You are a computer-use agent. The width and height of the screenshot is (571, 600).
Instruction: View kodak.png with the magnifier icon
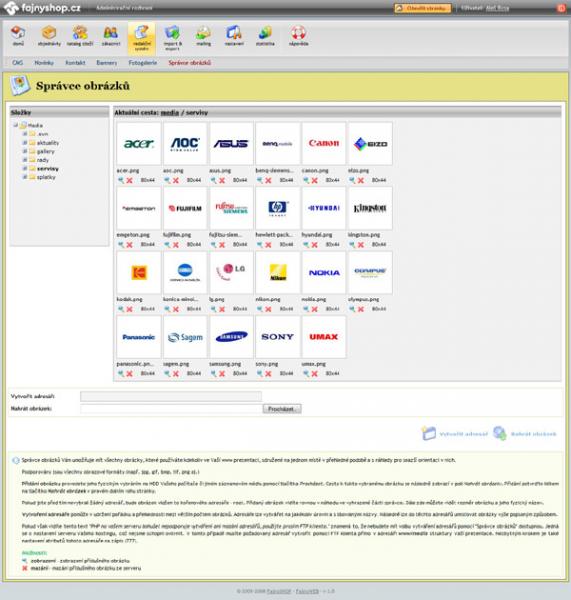(x=121, y=309)
